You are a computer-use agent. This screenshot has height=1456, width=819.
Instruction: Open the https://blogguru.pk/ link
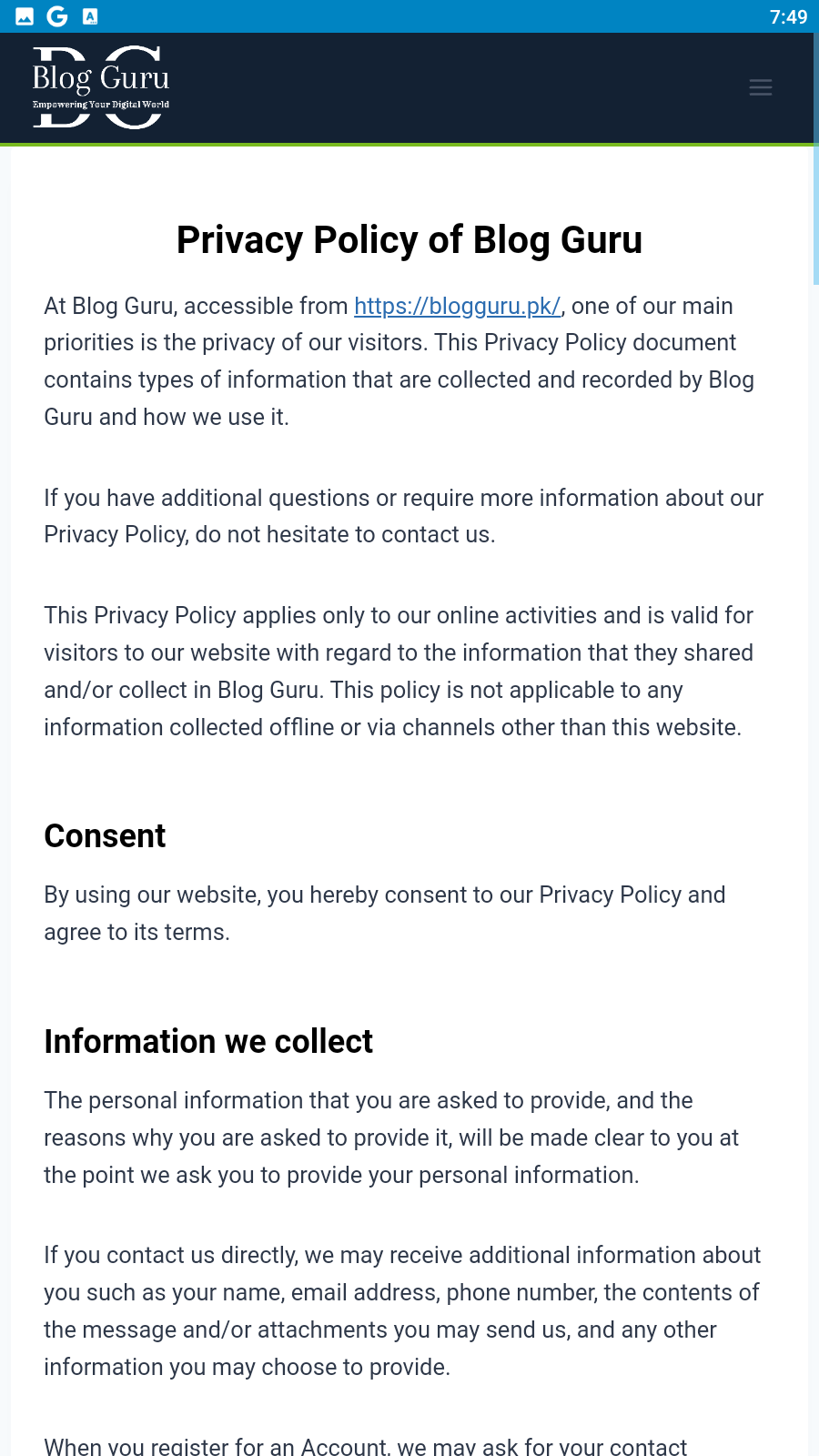tap(457, 306)
